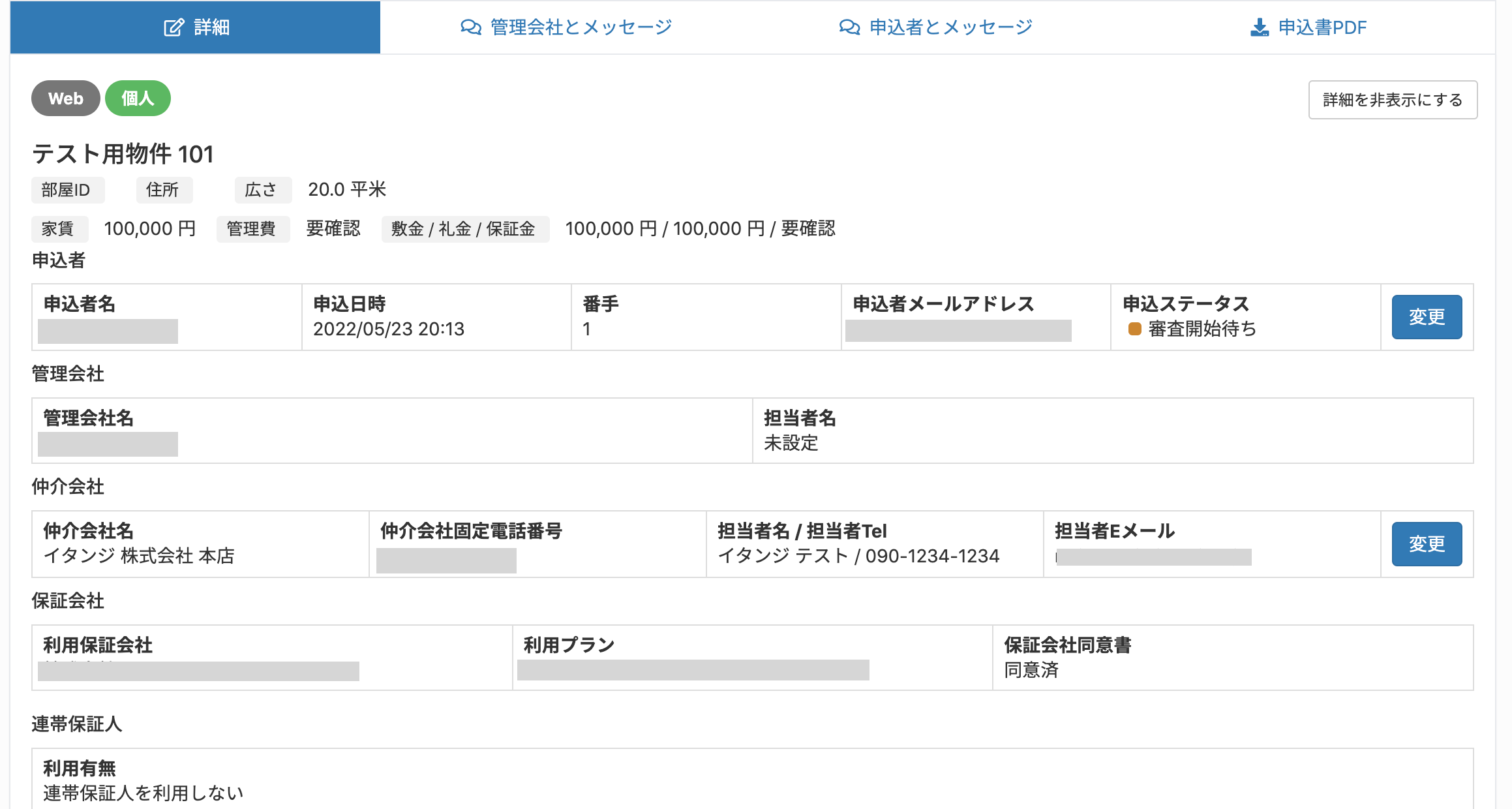
Task: Click 要確認 value next to 管理費
Action: tap(333, 228)
